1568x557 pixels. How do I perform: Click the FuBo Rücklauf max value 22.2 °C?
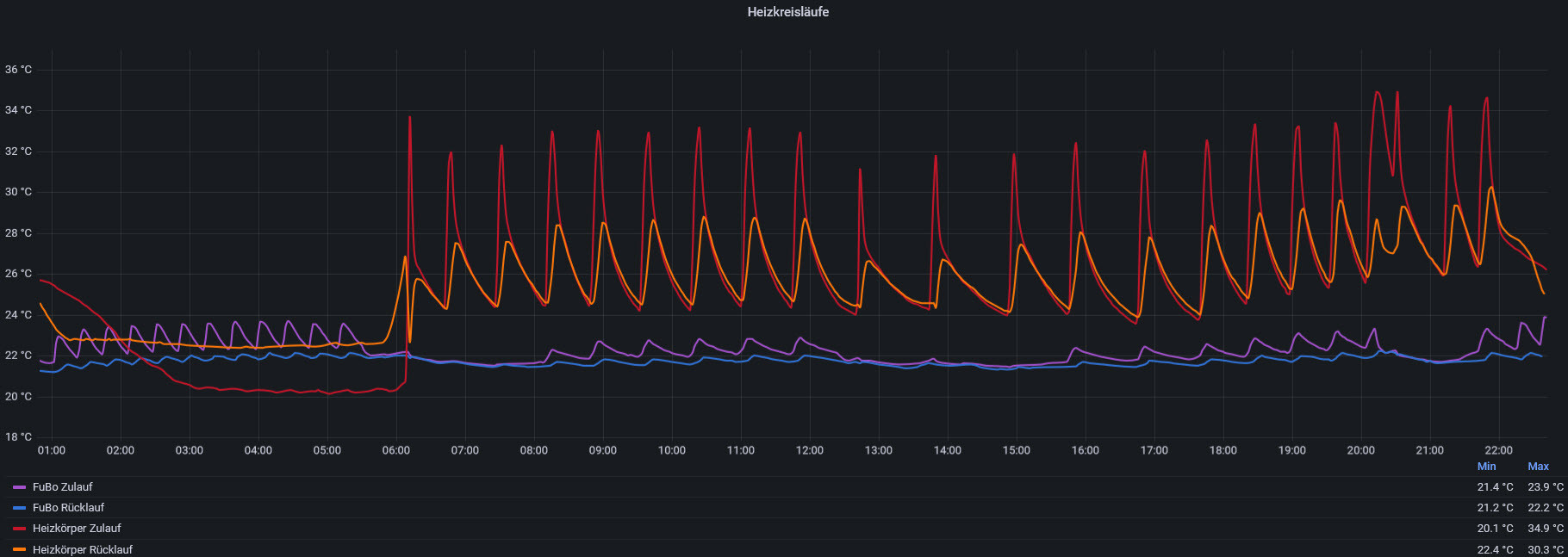[1546, 508]
